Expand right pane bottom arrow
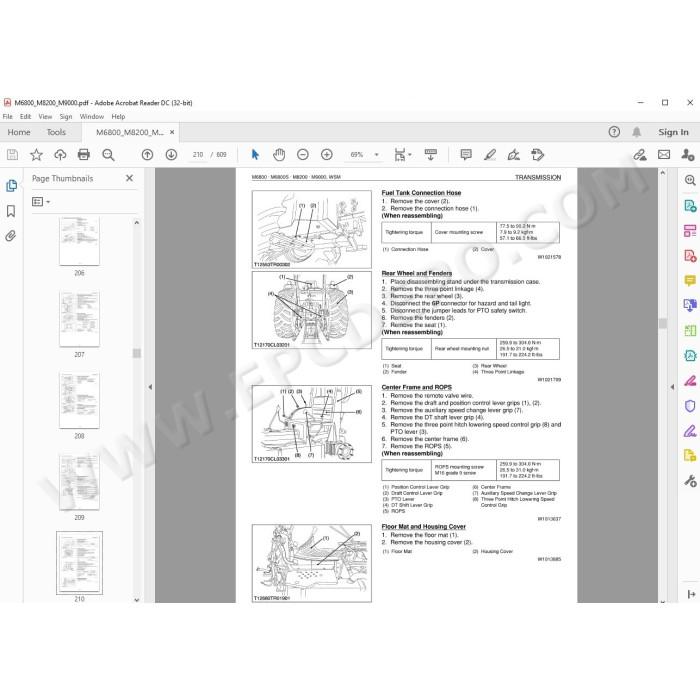 pyautogui.click(x=691, y=594)
